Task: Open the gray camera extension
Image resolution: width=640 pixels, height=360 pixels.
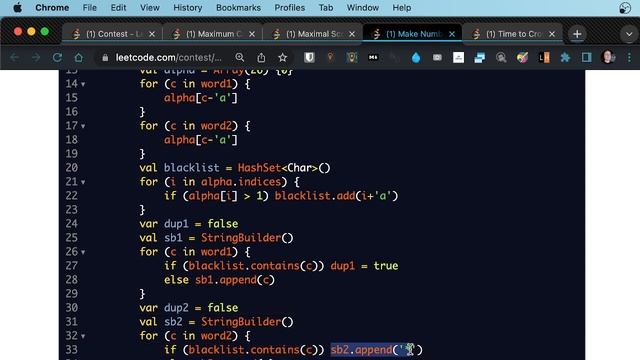Action: coord(437,58)
